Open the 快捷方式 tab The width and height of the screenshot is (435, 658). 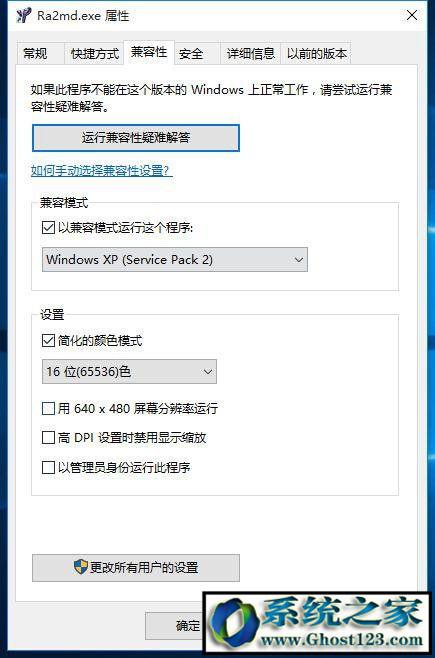pyautogui.click(x=94, y=54)
